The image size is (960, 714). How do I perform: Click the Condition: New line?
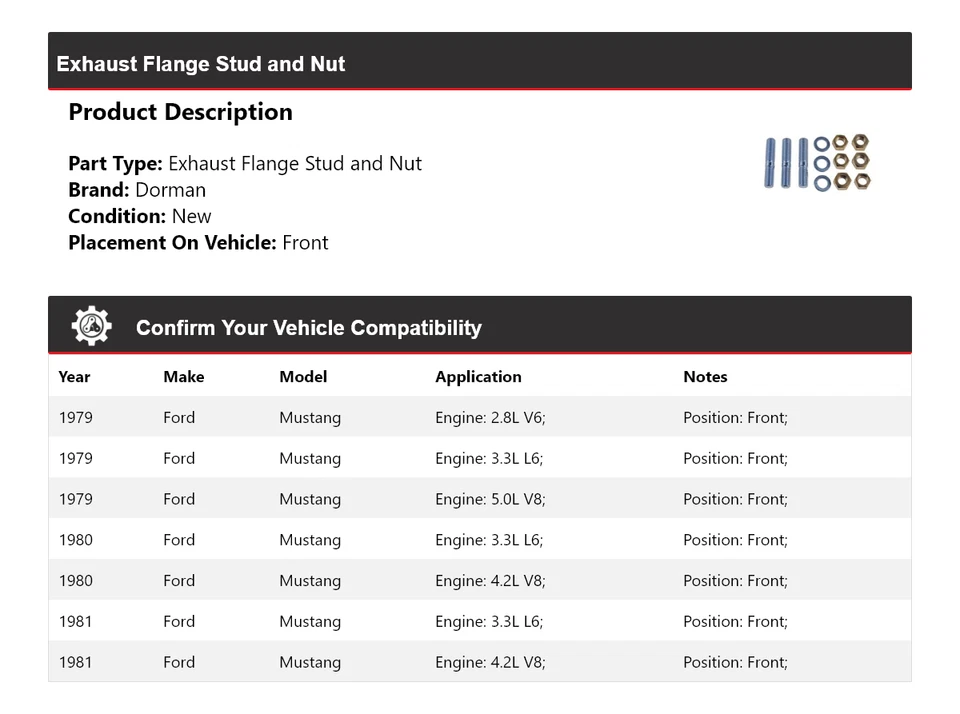coord(140,216)
